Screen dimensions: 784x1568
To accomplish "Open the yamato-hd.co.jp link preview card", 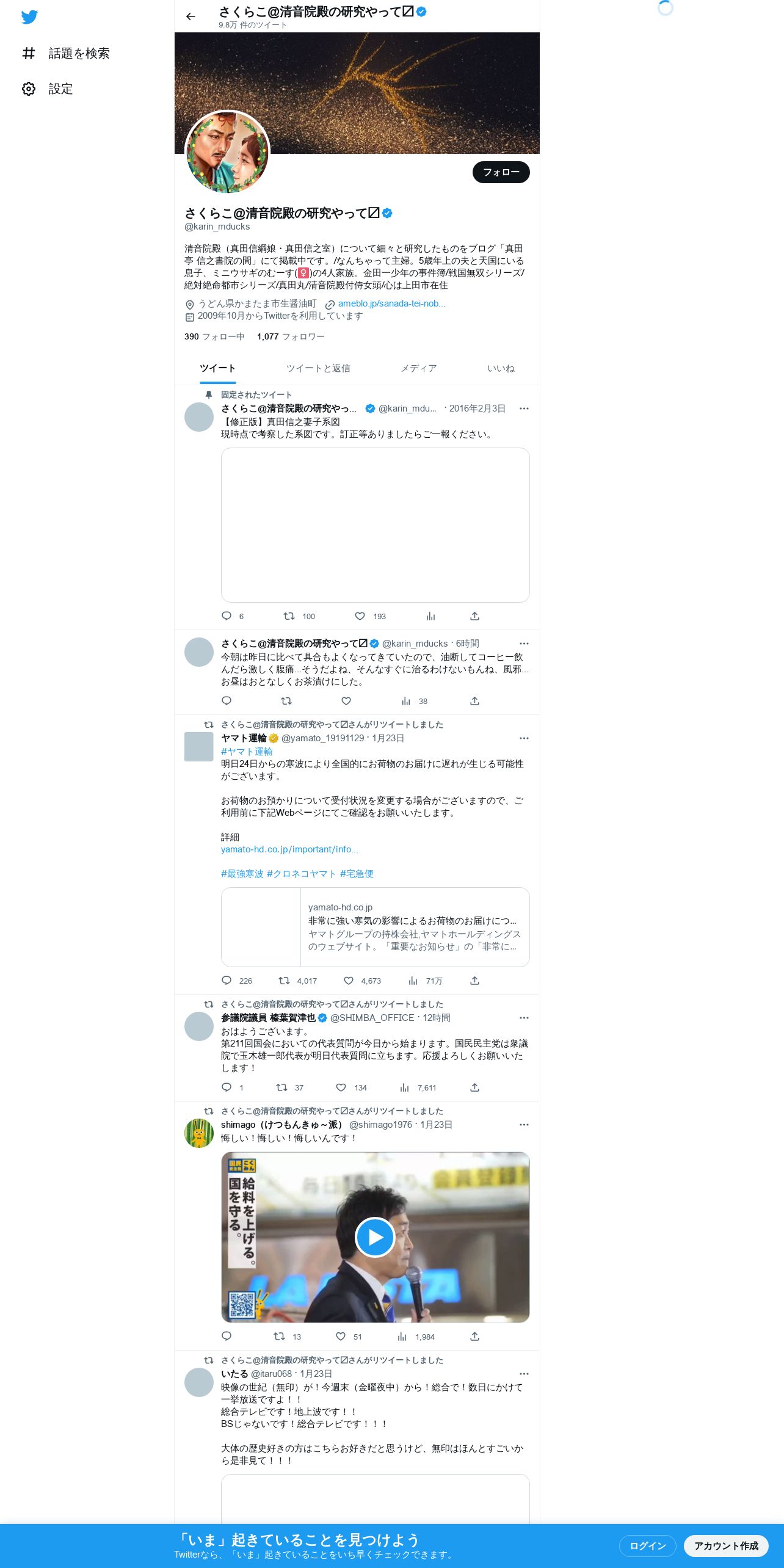I will point(376,927).
